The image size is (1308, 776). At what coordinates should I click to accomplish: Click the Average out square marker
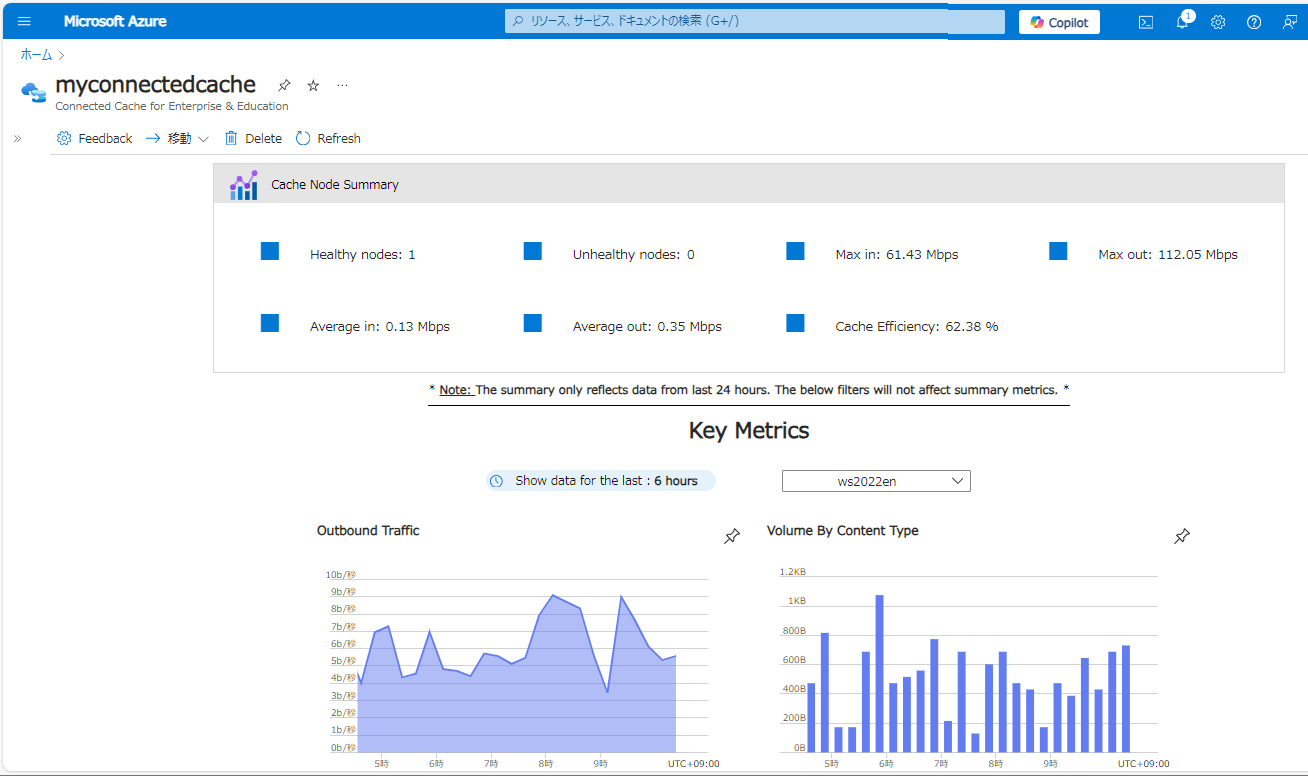[x=533, y=323]
